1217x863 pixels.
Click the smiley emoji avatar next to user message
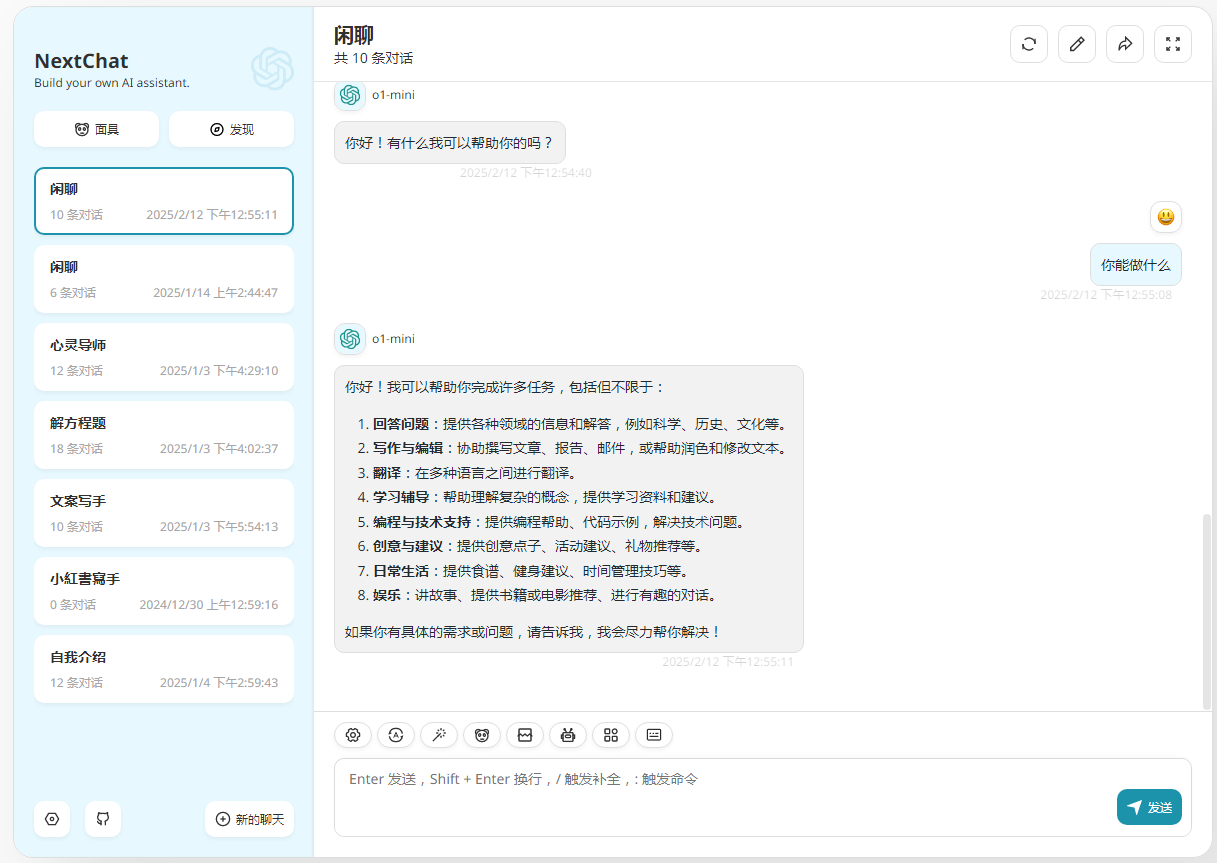[x=1165, y=217]
